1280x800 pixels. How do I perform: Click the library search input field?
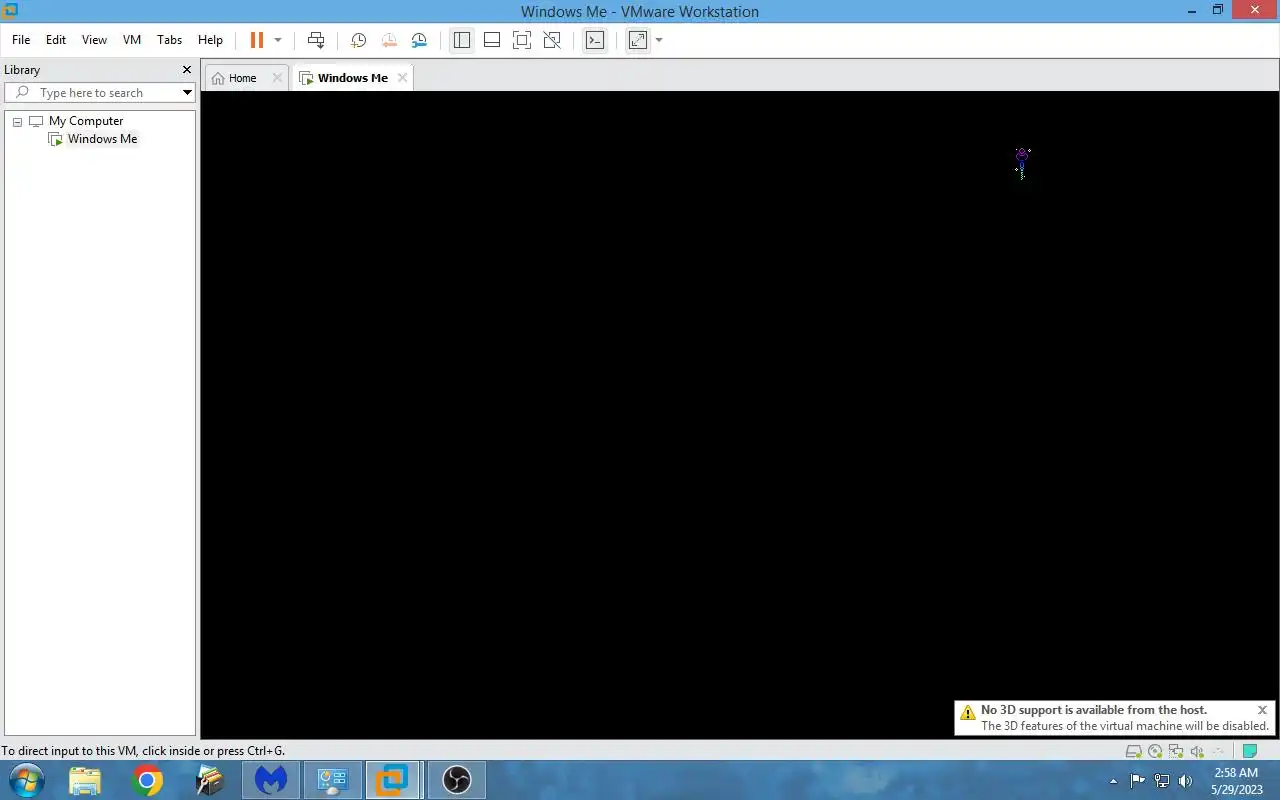tap(105, 93)
